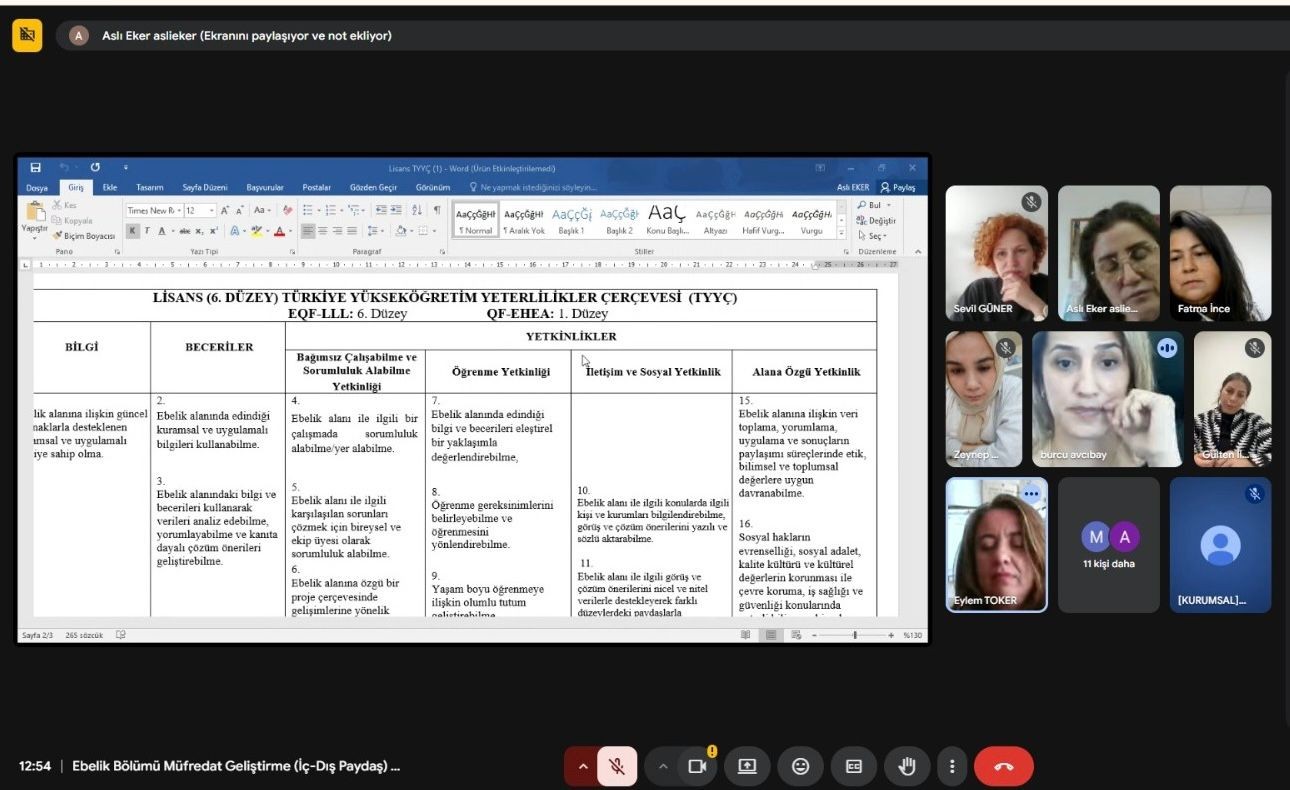Open the Görünüm ribbon tab
This screenshot has width=1290, height=790.
(432, 187)
